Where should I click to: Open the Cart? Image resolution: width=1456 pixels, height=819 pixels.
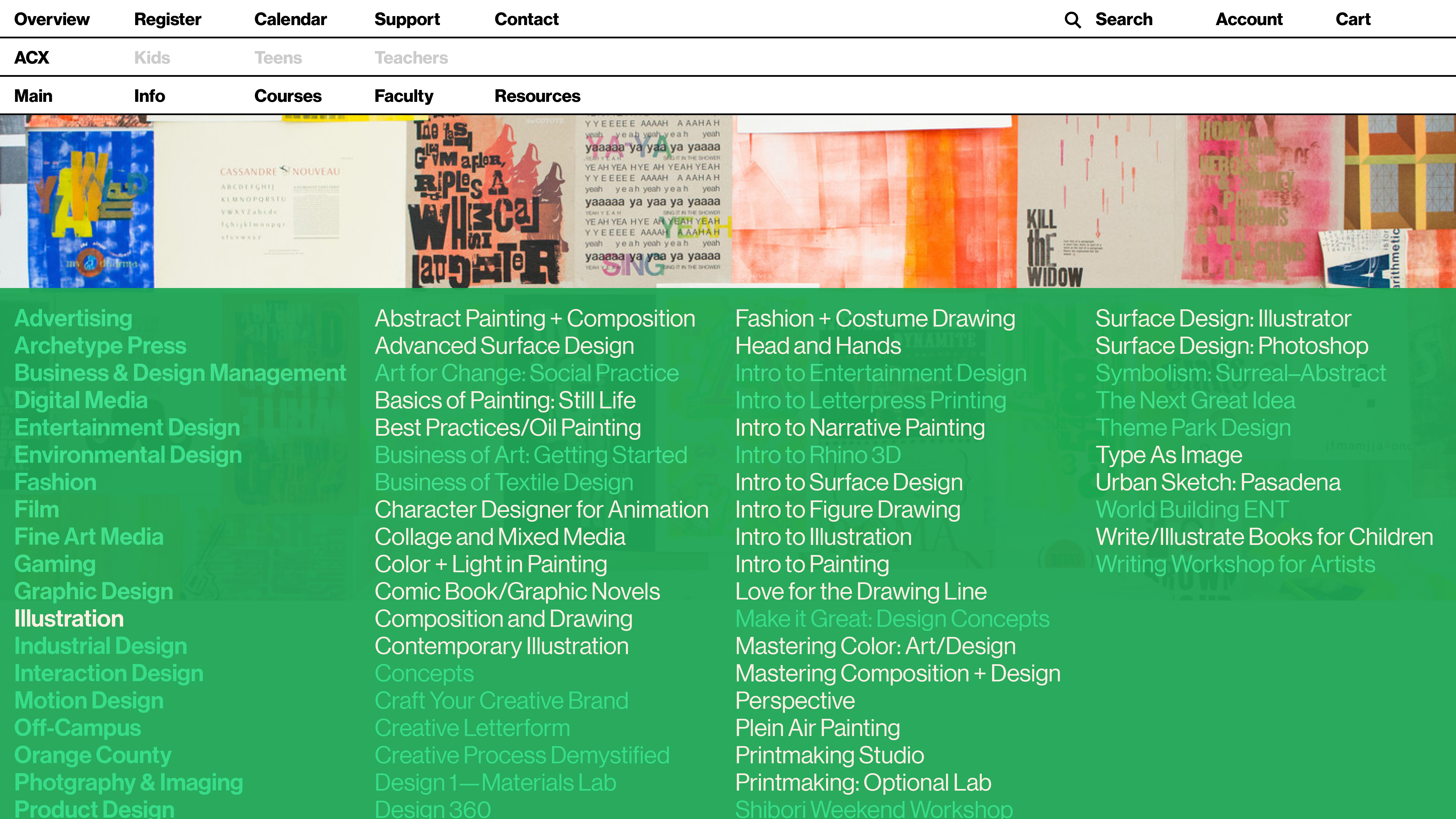coord(1353,19)
